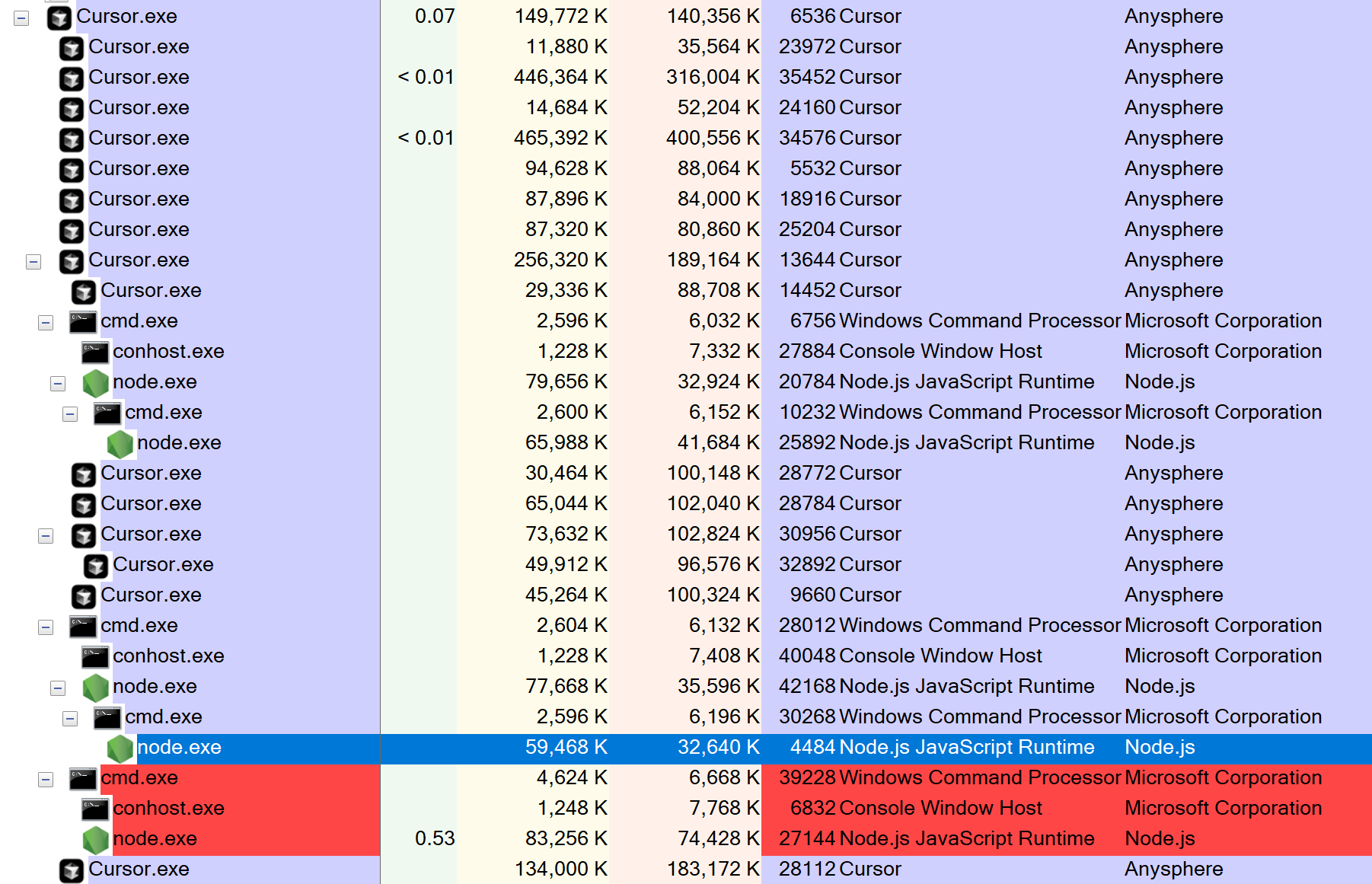Collapse the node.exe 20784 branch
Viewport: 1372px width, 884px height.
[x=58, y=381]
